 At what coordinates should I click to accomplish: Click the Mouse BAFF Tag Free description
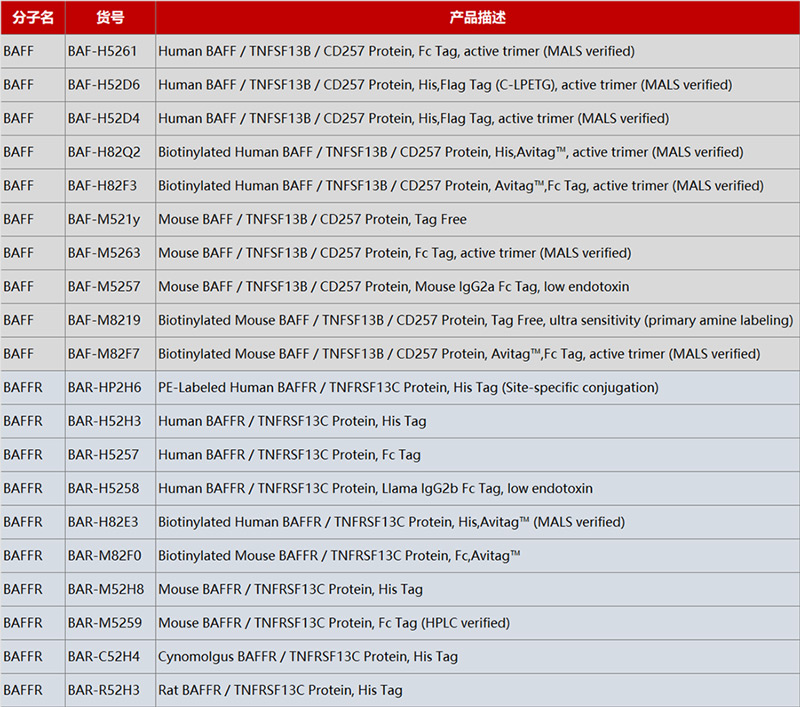(x=312, y=219)
